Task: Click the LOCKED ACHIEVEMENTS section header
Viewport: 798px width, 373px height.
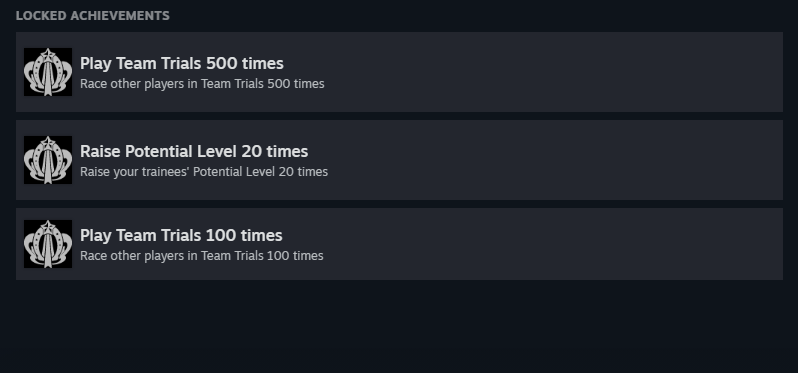Action: [x=93, y=16]
